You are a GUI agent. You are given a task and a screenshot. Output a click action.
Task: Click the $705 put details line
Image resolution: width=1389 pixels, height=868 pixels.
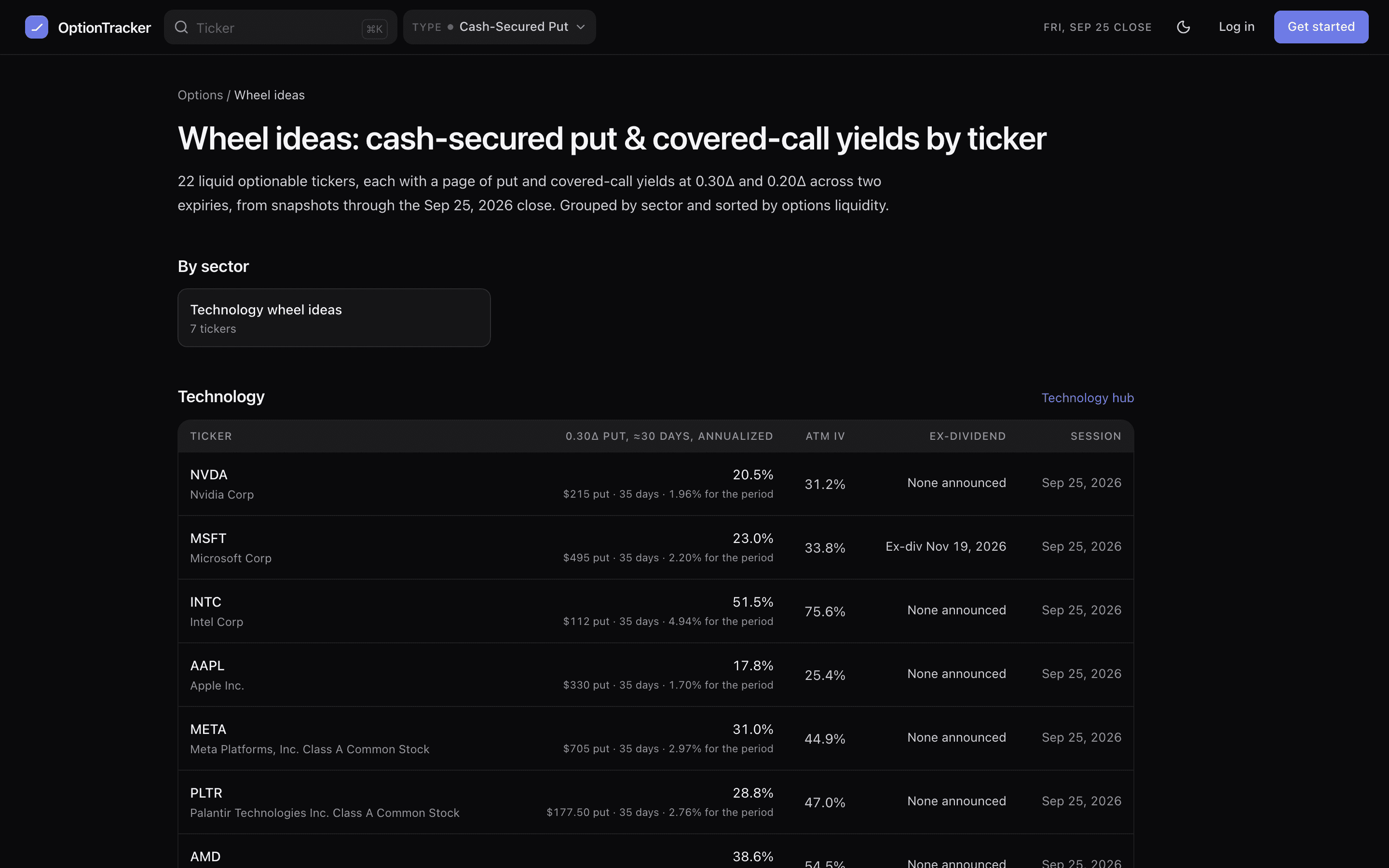click(x=668, y=748)
